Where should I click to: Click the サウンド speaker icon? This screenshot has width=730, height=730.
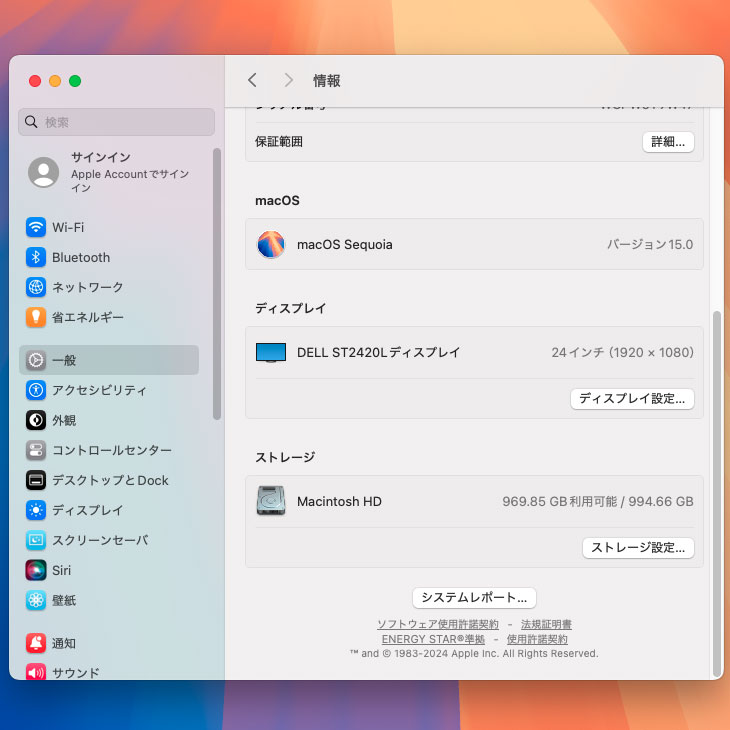click(x=36, y=671)
